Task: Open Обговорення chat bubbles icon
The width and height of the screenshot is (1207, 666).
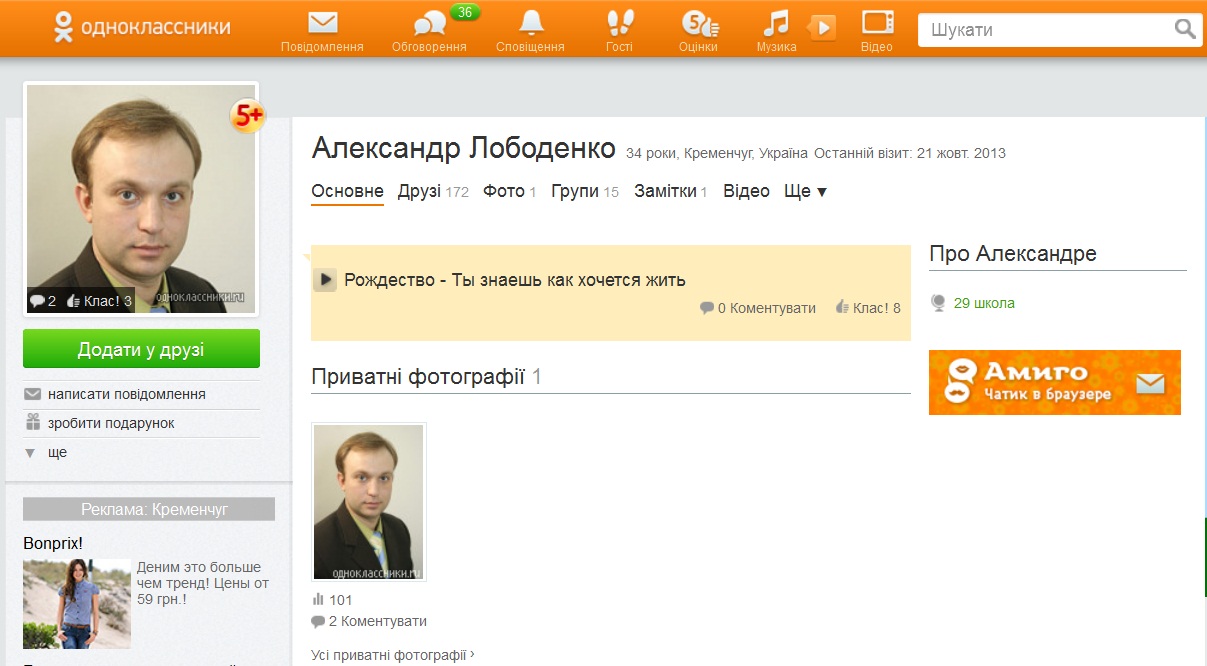Action: click(429, 24)
